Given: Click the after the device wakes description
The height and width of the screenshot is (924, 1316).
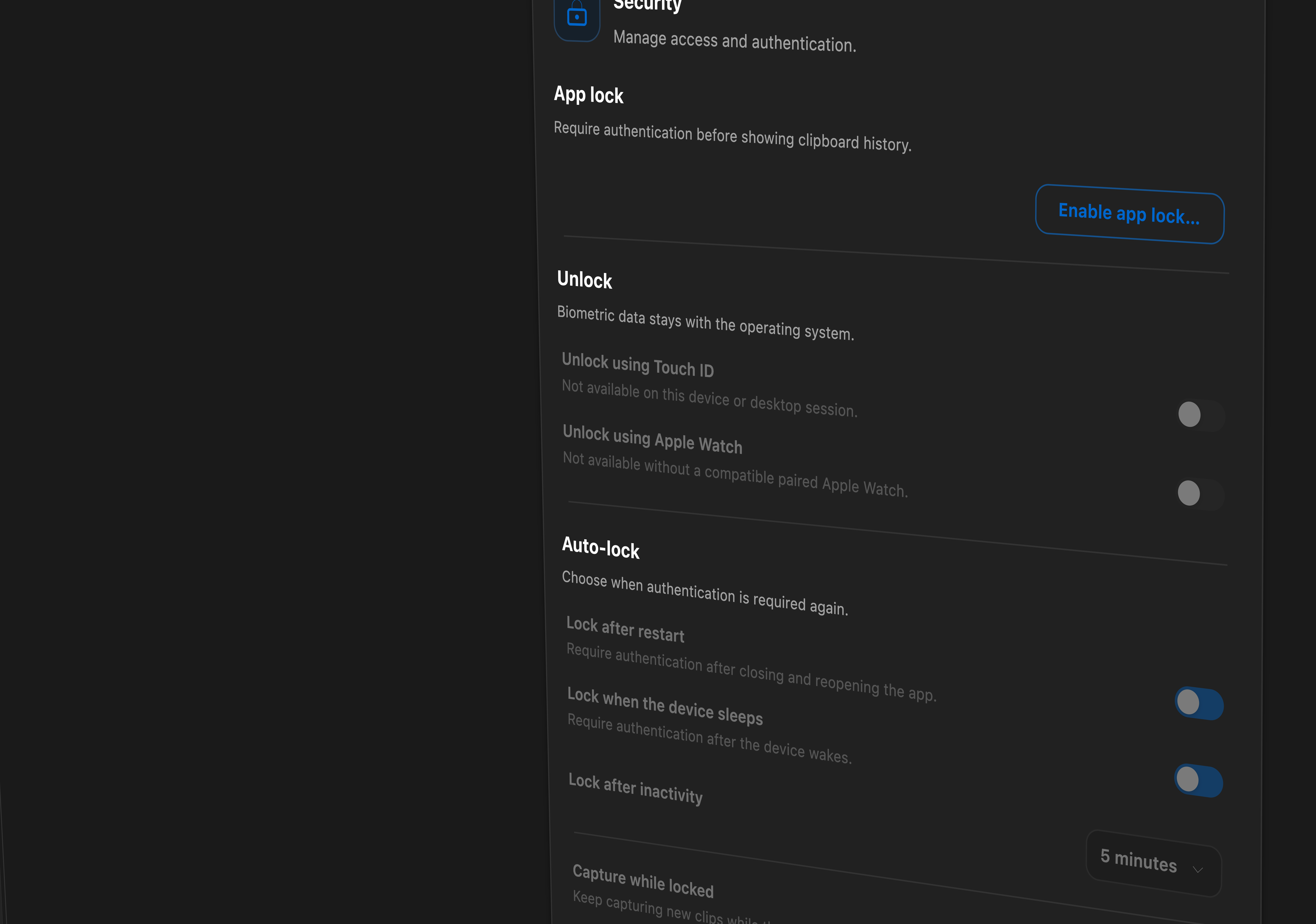Looking at the screenshot, I should [x=710, y=739].
